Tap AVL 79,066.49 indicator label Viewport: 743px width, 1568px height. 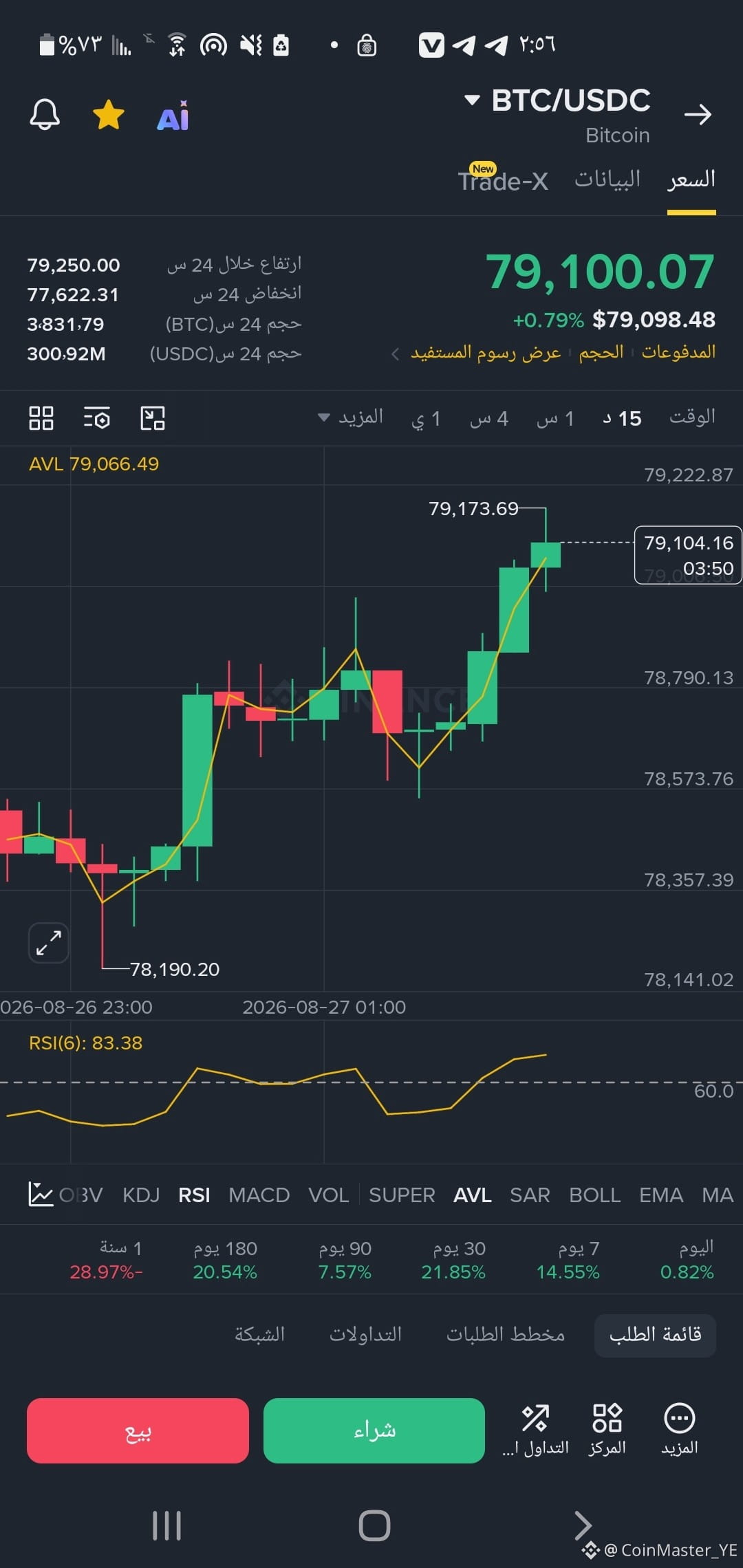pos(94,464)
